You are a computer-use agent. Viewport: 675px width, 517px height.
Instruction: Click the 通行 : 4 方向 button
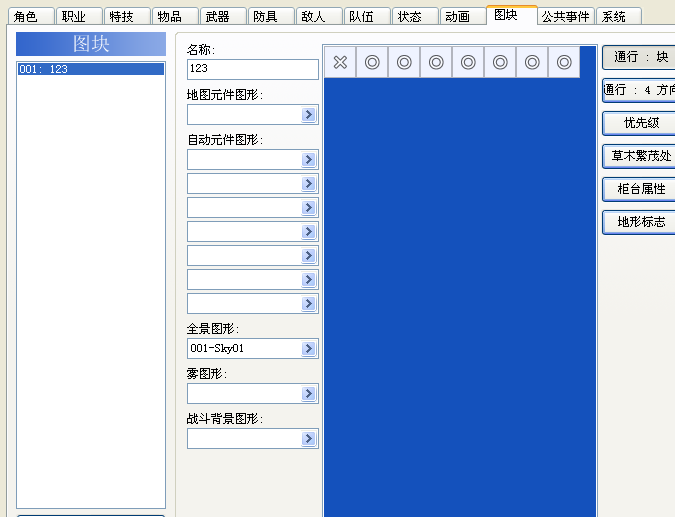click(x=639, y=90)
